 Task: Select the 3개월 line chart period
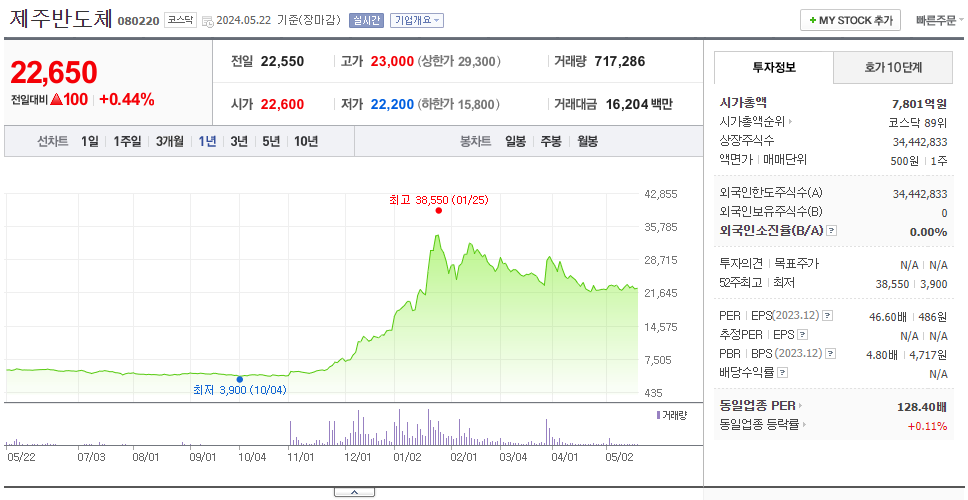pyautogui.click(x=170, y=141)
